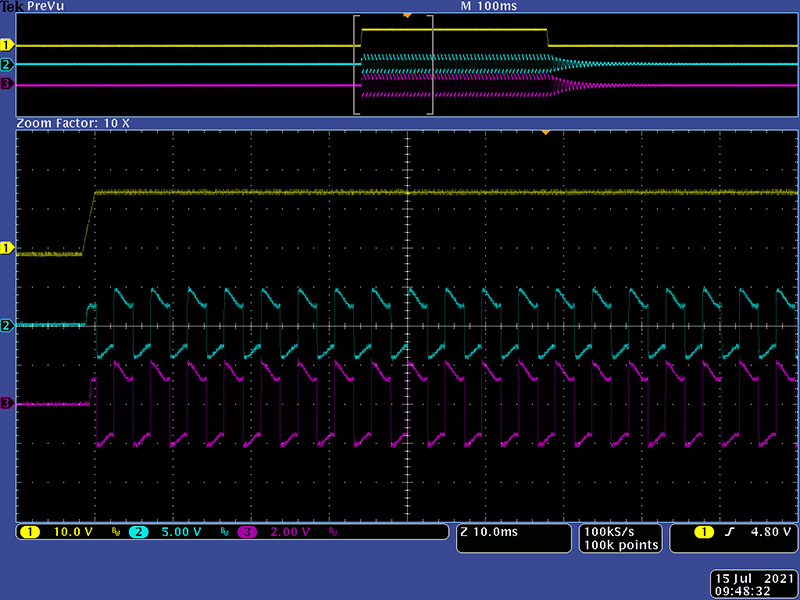Click the orange trigger position marker in the overview
800x600 pixels.
(406, 15)
